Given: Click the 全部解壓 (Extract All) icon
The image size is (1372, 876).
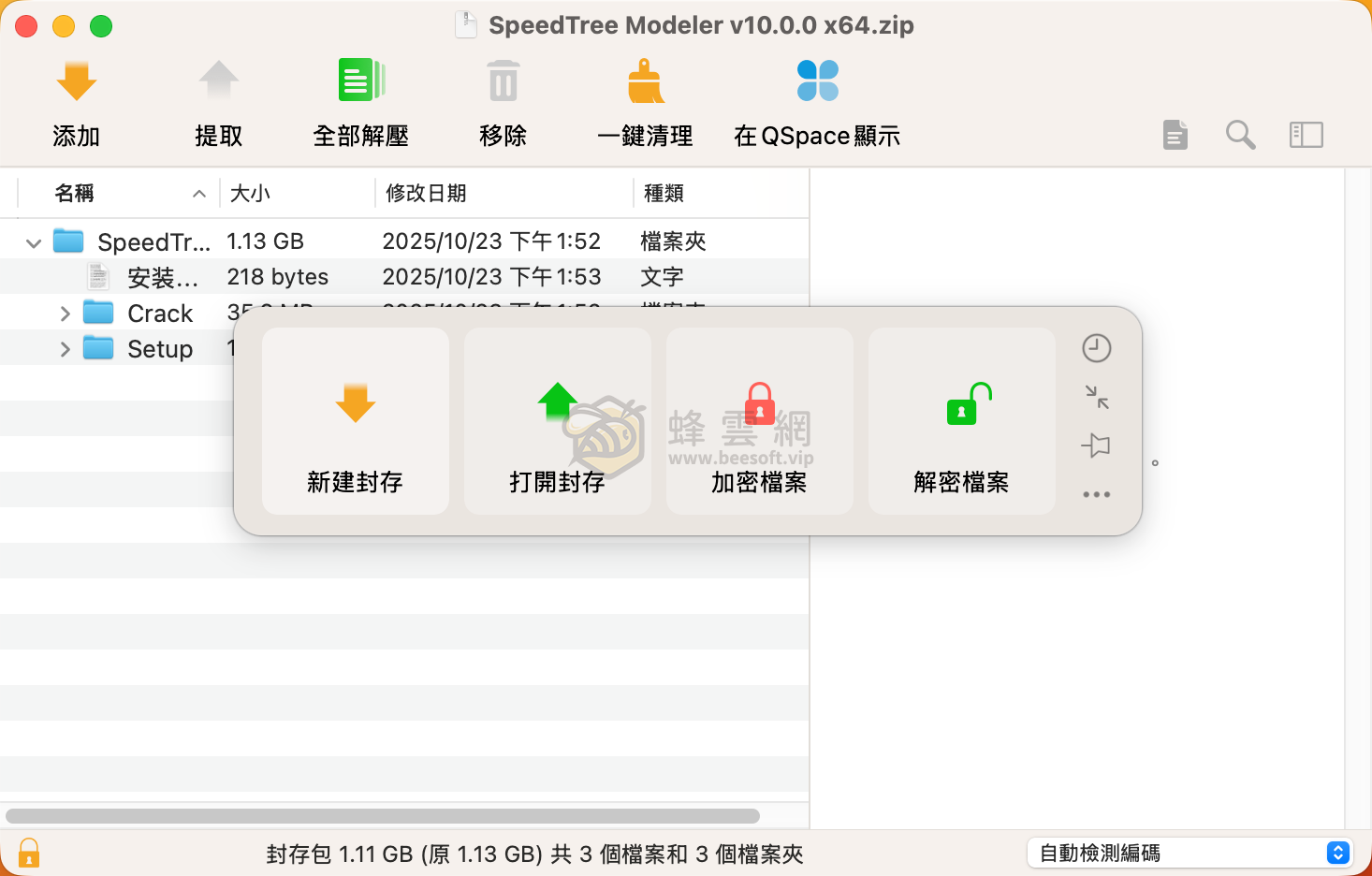Looking at the screenshot, I should 361,80.
